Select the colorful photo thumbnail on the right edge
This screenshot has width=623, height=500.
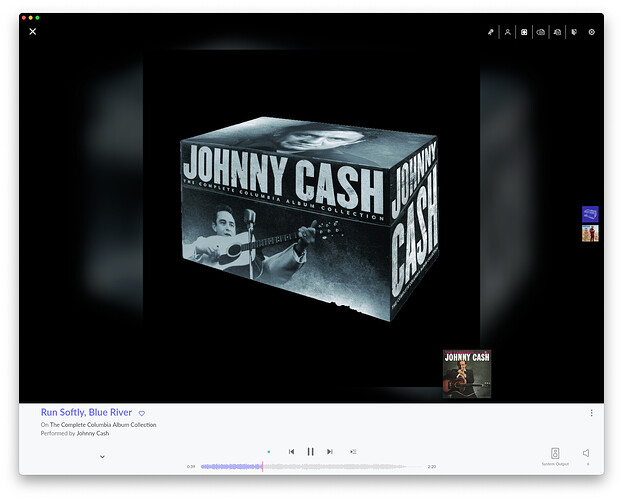pyautogui.click(x=590, y=233)
